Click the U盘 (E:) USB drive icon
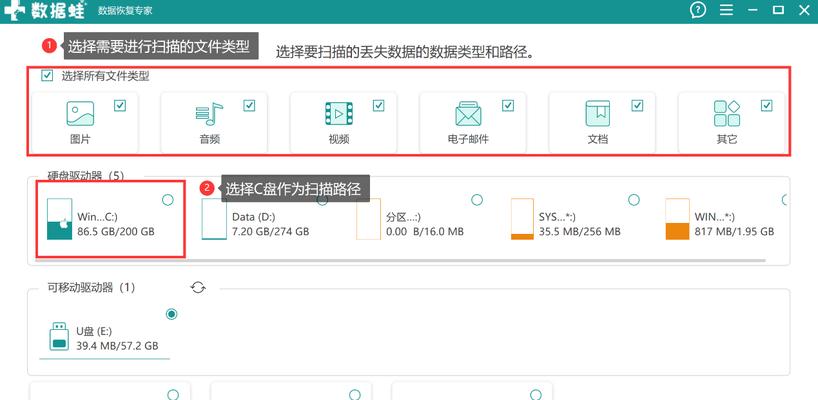818x400 pixels. tap(59, 336)
